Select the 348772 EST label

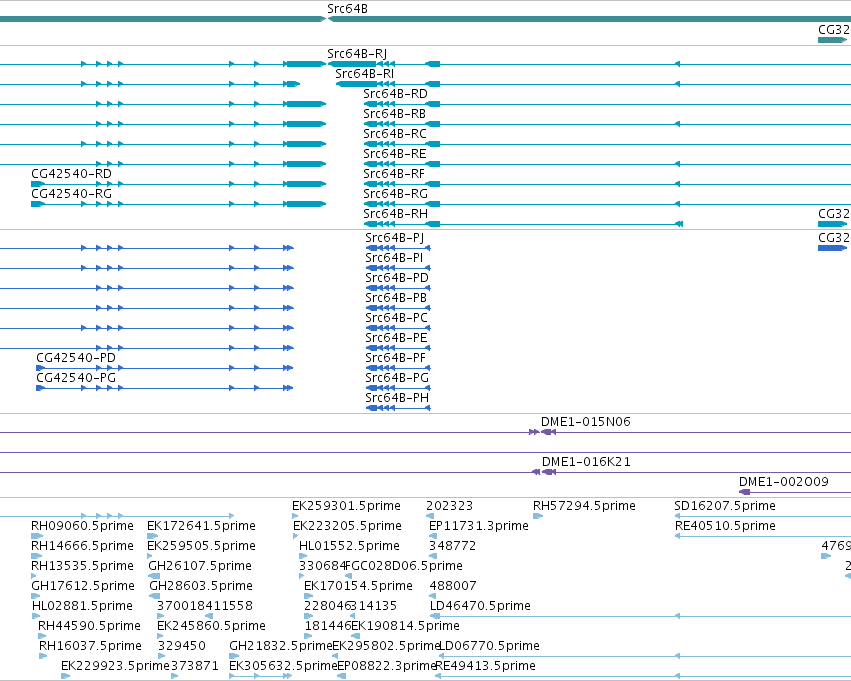click(x=453, y=547)
